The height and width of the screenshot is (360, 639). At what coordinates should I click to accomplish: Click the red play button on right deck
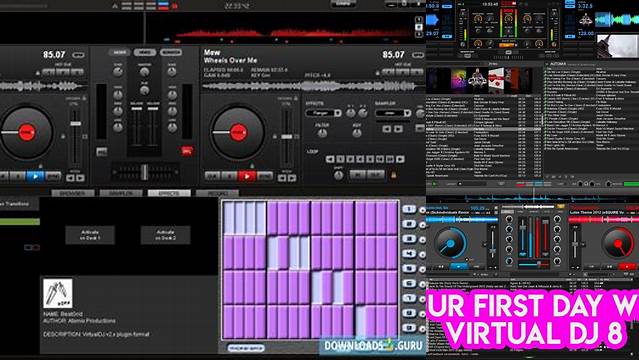247,176
